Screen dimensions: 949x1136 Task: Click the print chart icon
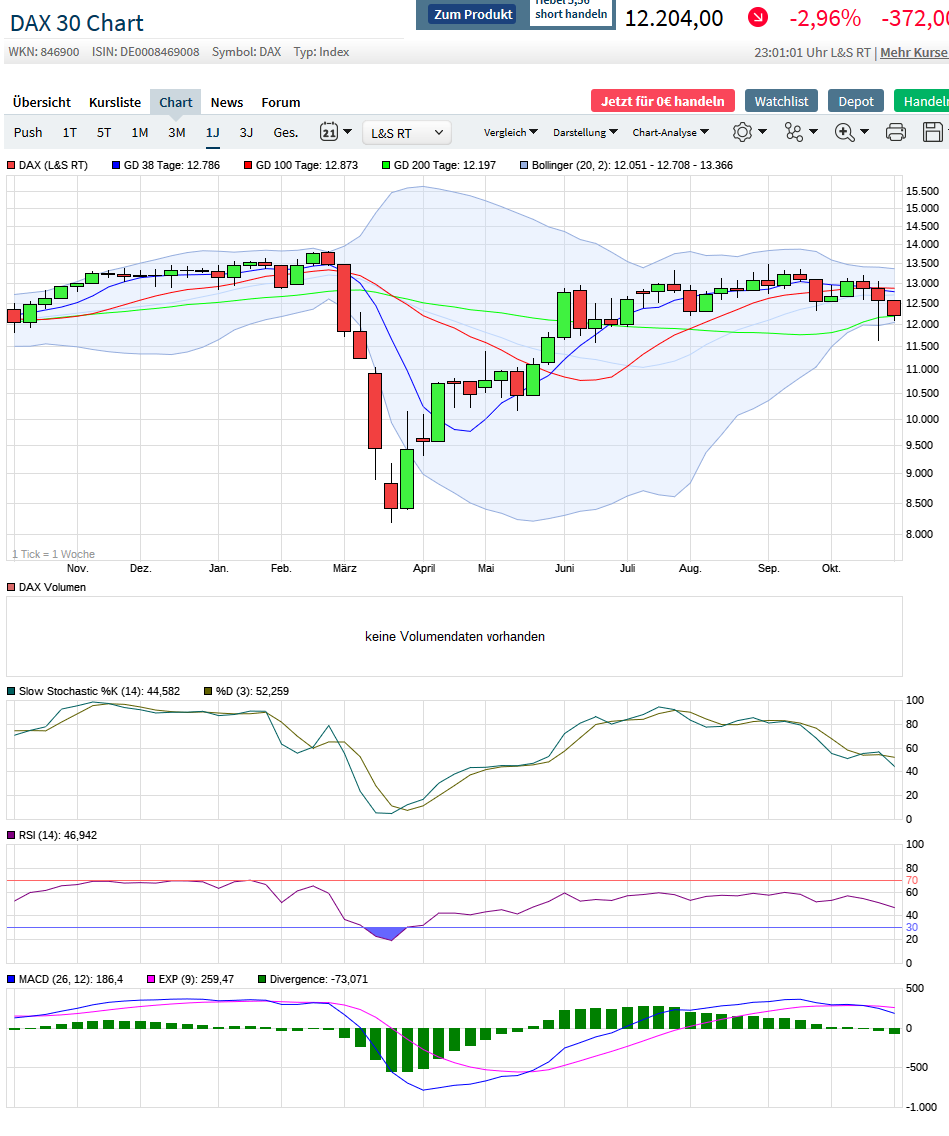[895, 131]
